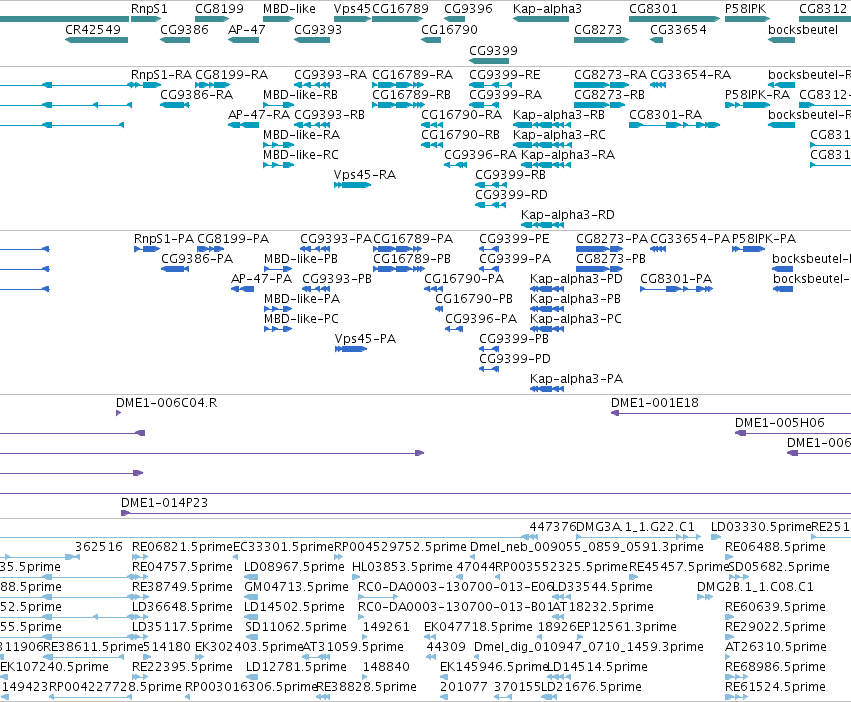Image resolution: width=851 pixels, height=702 pixels.
Task: Click protein AP-47-PA label
Action: 262,279
